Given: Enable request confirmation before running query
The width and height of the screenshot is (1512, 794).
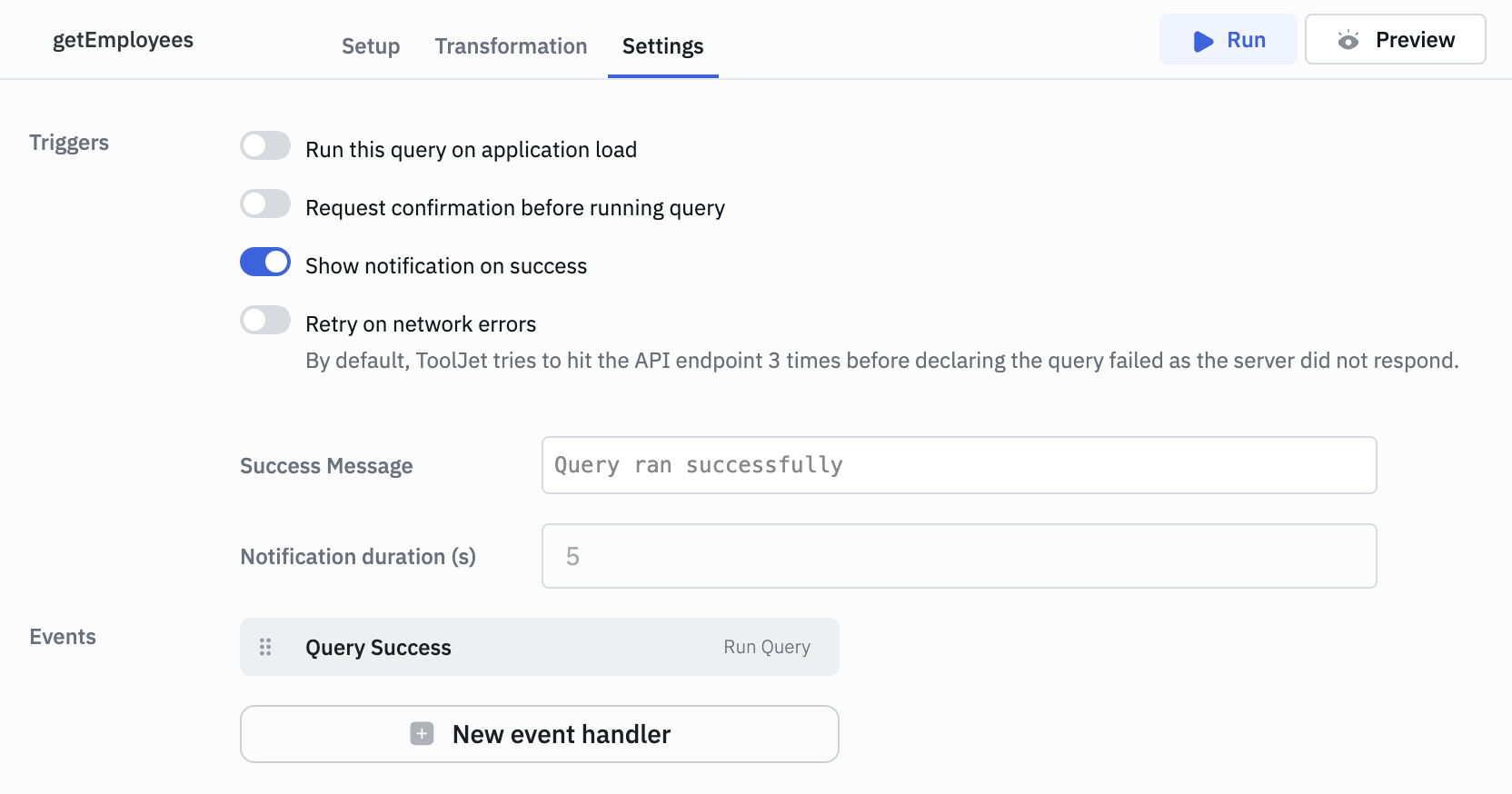Looking at the screenshot, I should 265,203.
